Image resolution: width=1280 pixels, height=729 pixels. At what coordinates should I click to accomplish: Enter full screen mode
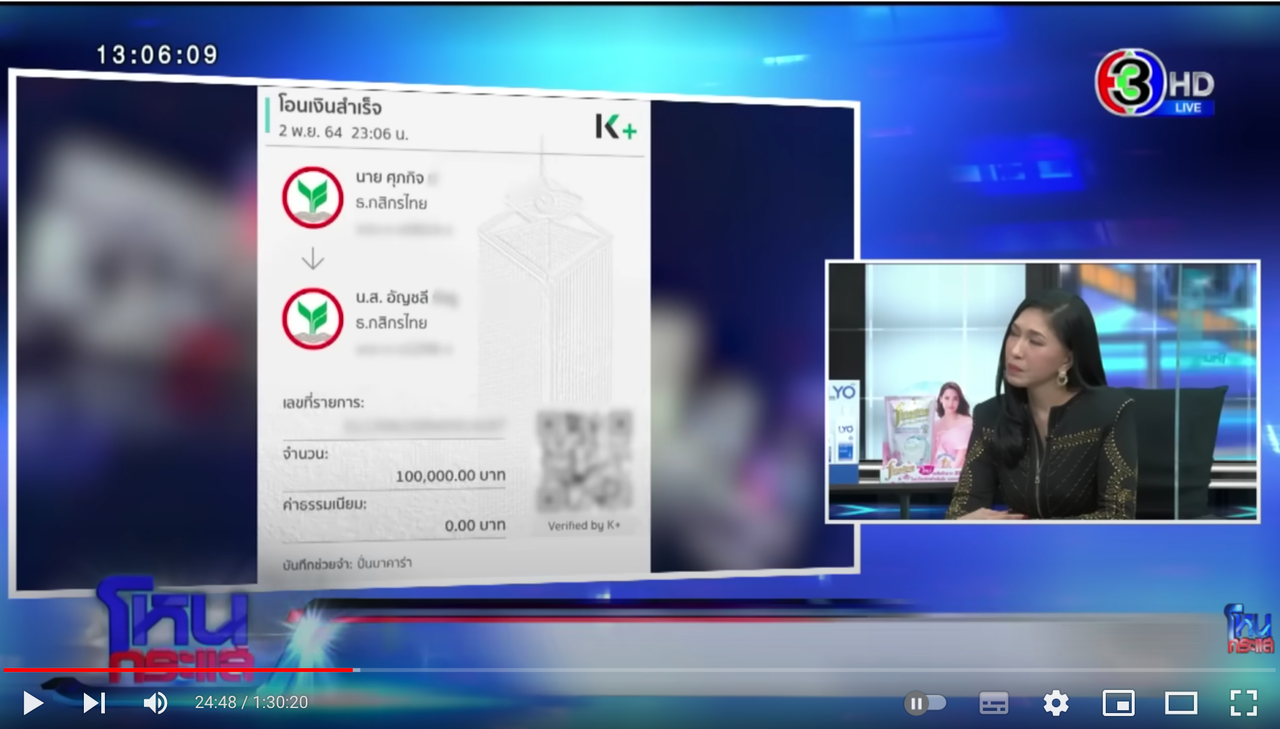tap(1243, 703)
